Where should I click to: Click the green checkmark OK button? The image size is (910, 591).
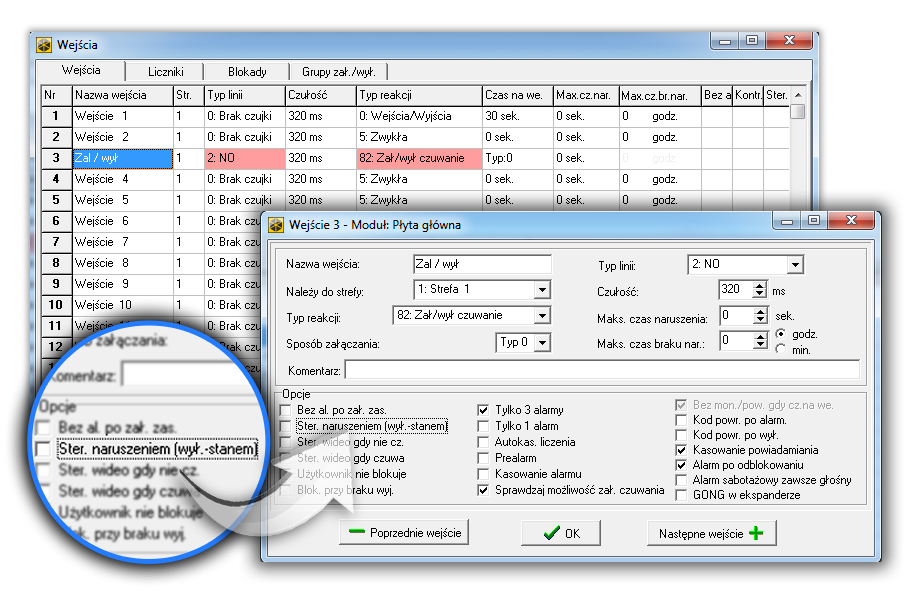562,533
